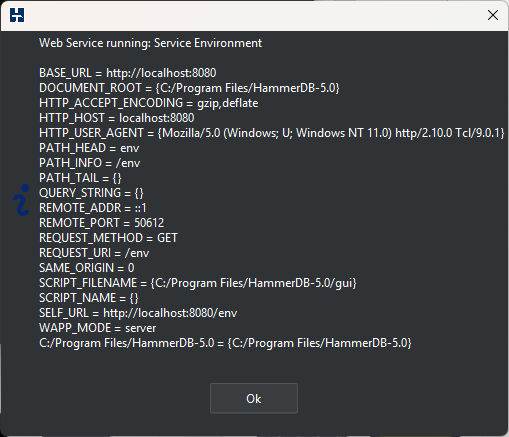Click the SCRIPT_FILENAME gui path line
Screen dimensions: 509x437
click(x=198, y=283)
